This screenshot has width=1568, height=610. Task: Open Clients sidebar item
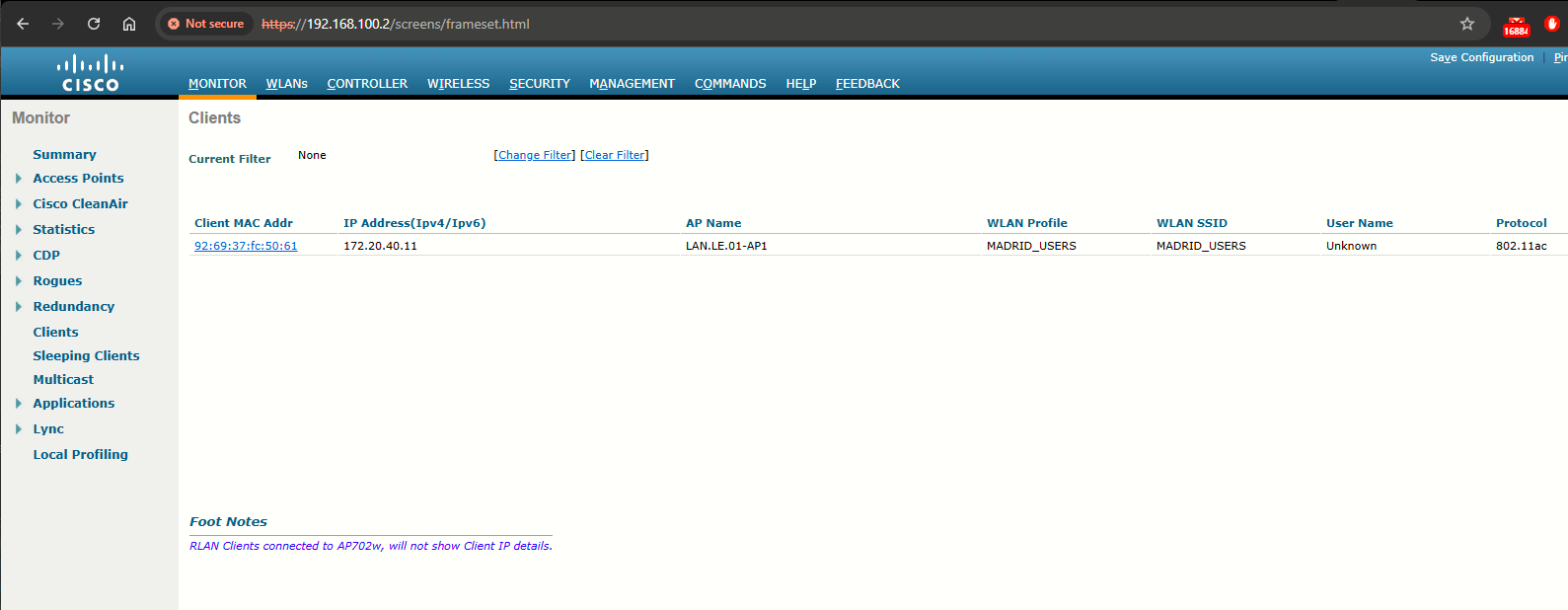[x=55, y=333]
